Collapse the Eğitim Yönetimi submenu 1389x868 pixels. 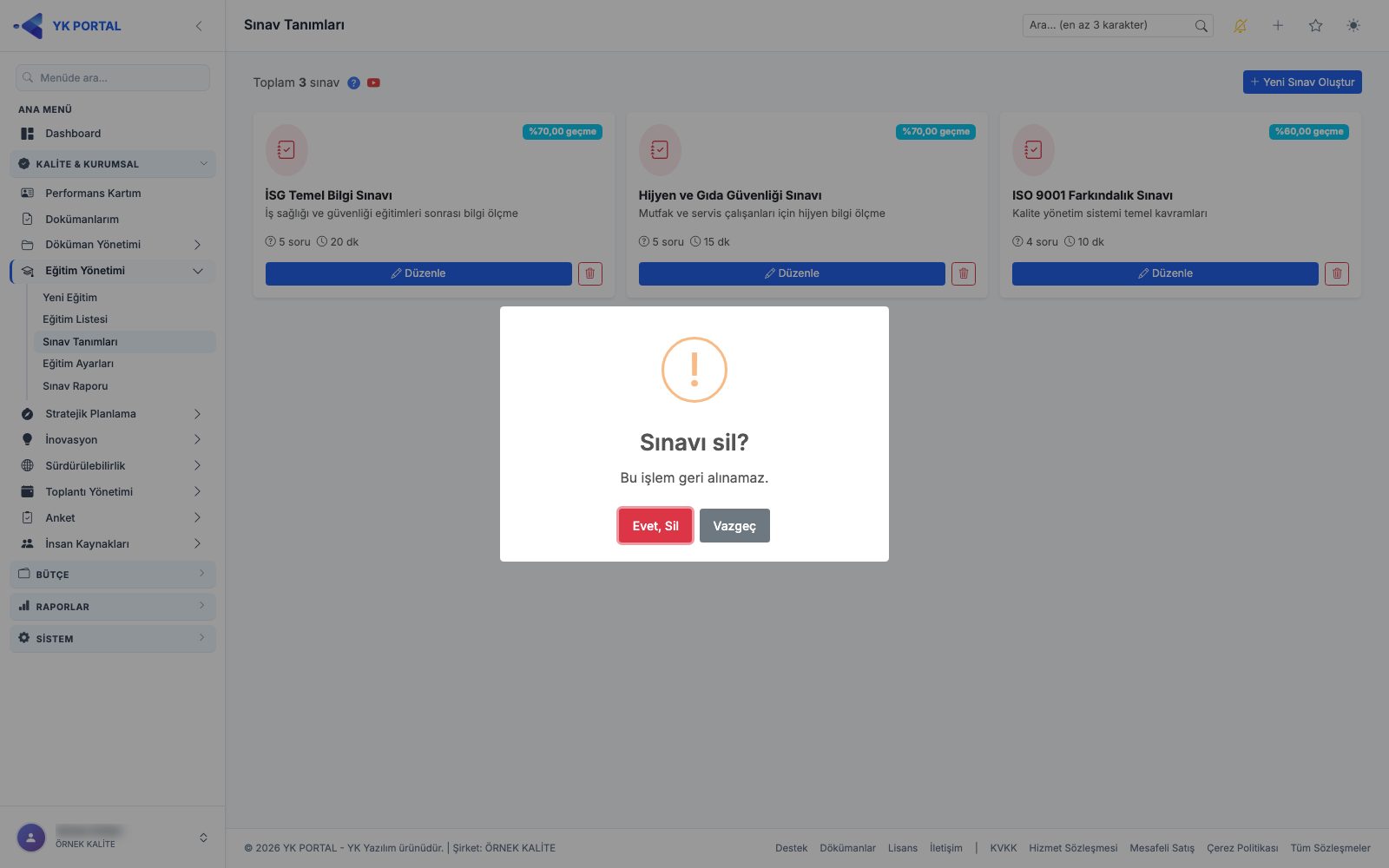point(113,271)
